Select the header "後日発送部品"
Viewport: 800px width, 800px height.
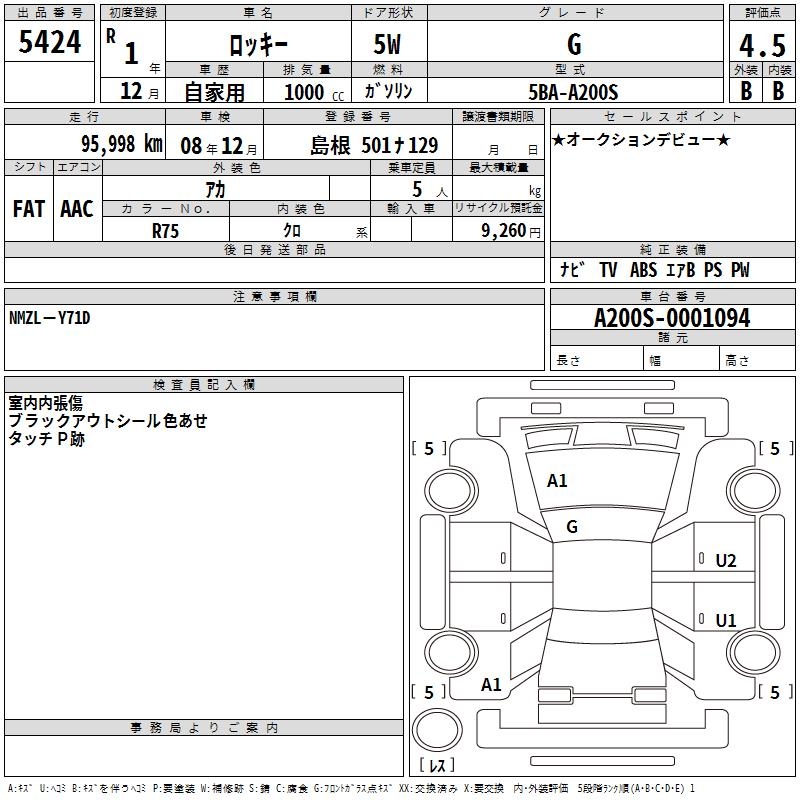274,249
